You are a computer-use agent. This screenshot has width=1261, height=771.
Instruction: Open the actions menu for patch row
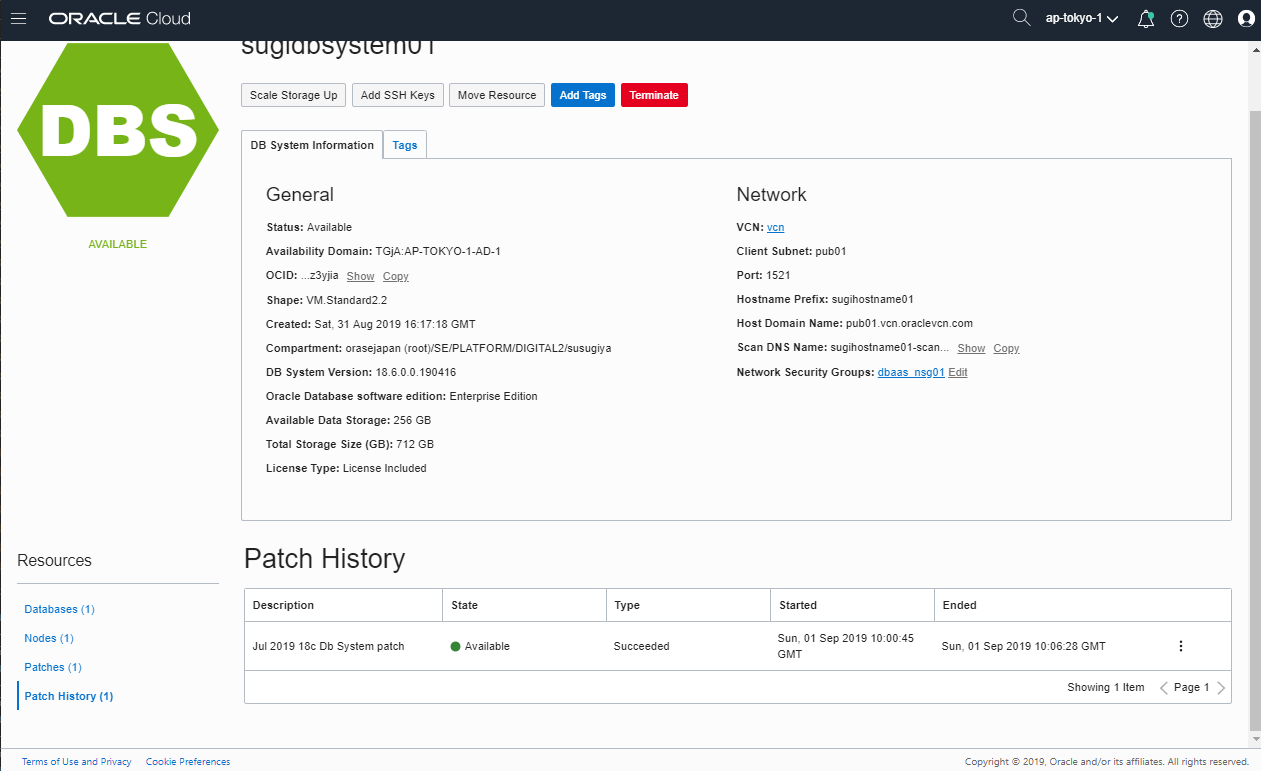click(1181, 646)
